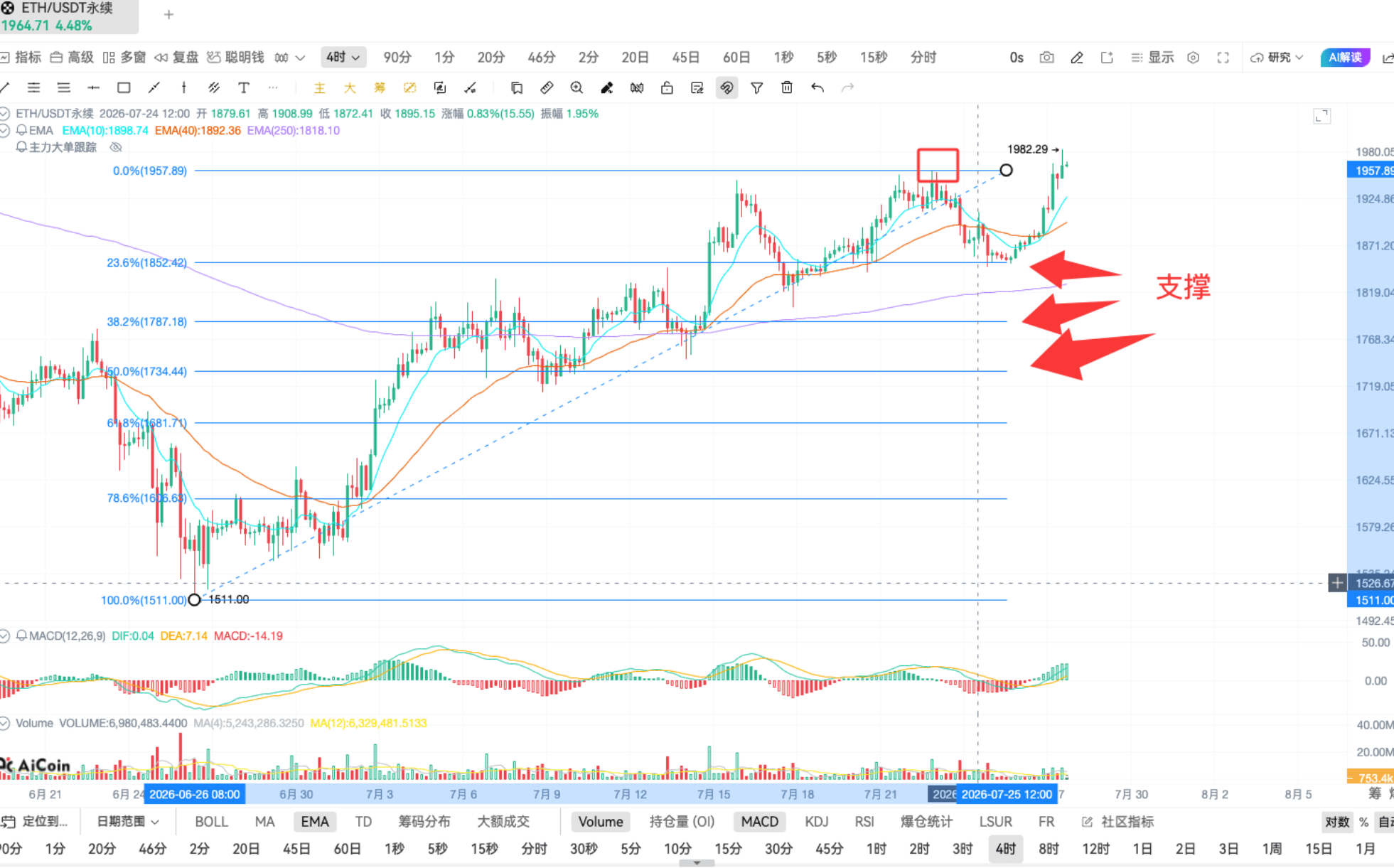Click the undo arrow icon
The height and width of the screenshot is (868, 1394).
pos(817,87)
